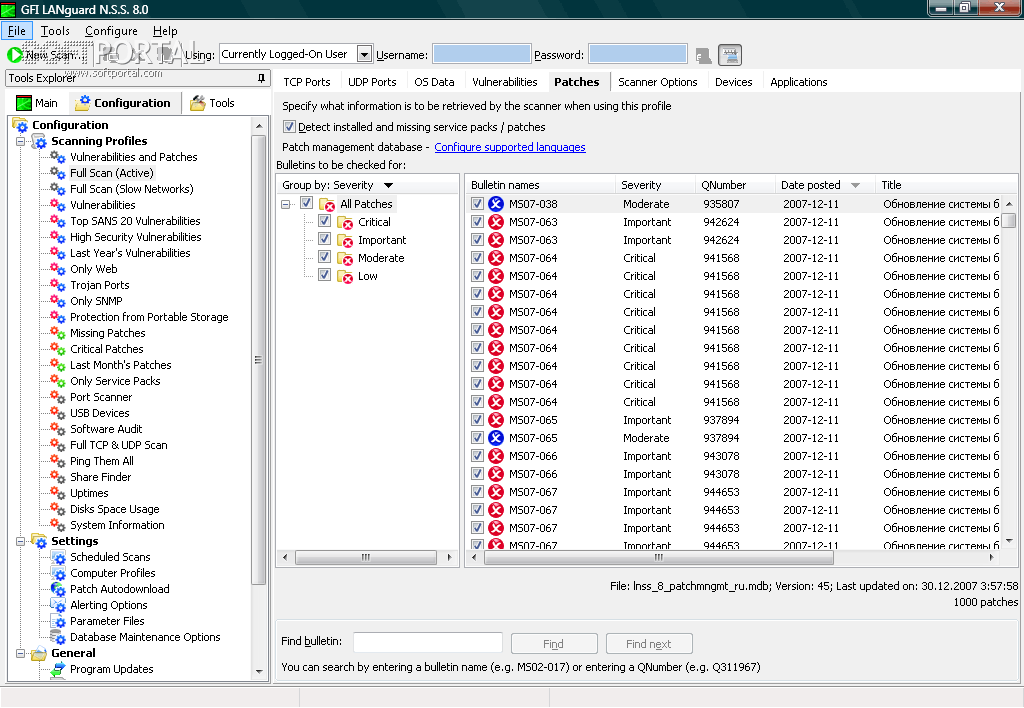The height and width of the screenshot is (708, 1024).
Task: Click the Database Maintenance Options icon
Action: pyautogui.click(x=58, y=637)
